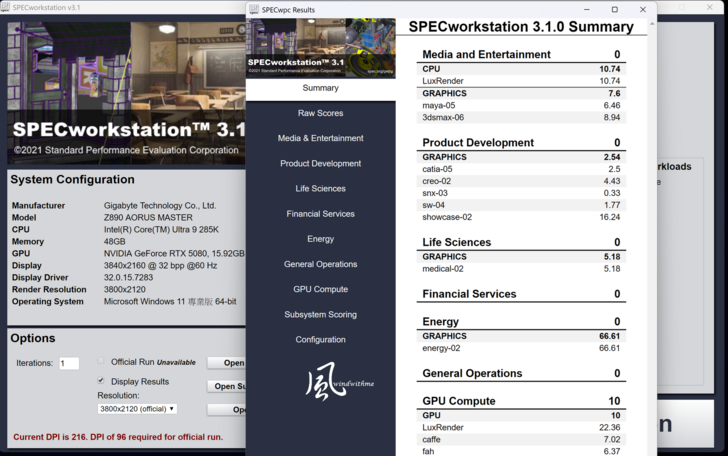
Task: Click the snx-03 result row
Action: [x=521, y=193]
